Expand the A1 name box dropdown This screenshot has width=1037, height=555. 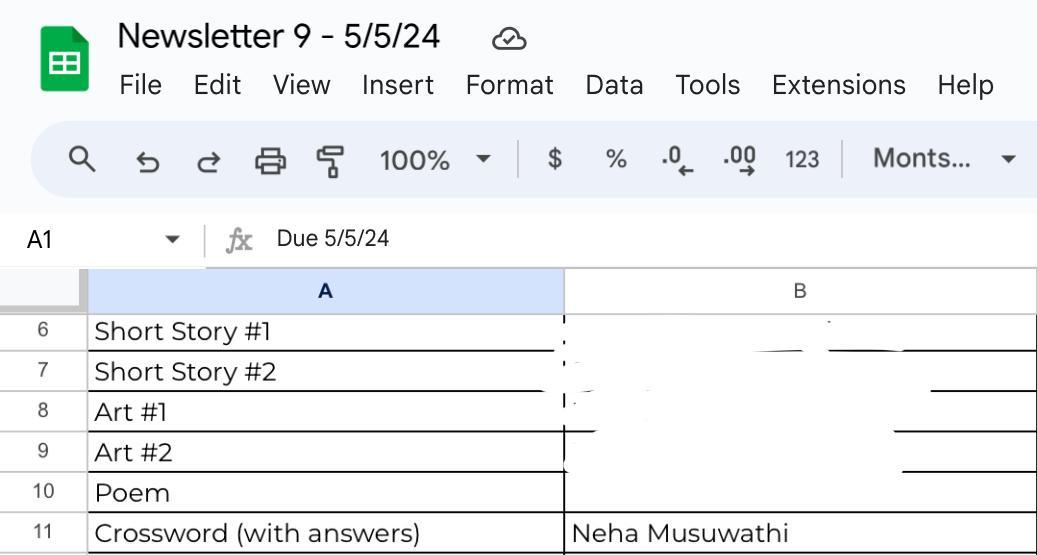(x=172, y=240)
